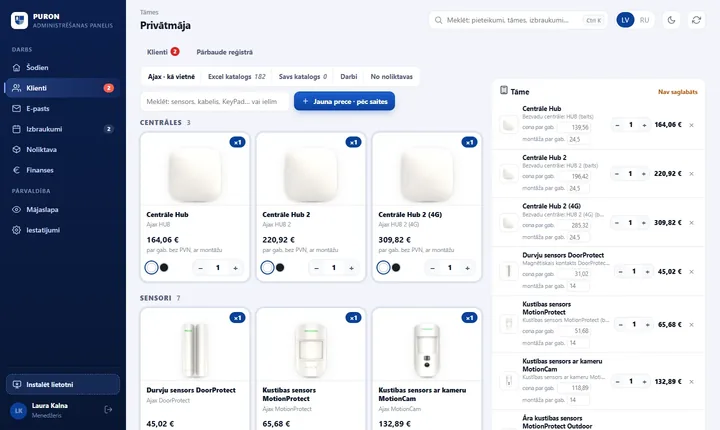
Task: Remove Centrāle Hub 2 row from tāme
Action: pos(692,174)
